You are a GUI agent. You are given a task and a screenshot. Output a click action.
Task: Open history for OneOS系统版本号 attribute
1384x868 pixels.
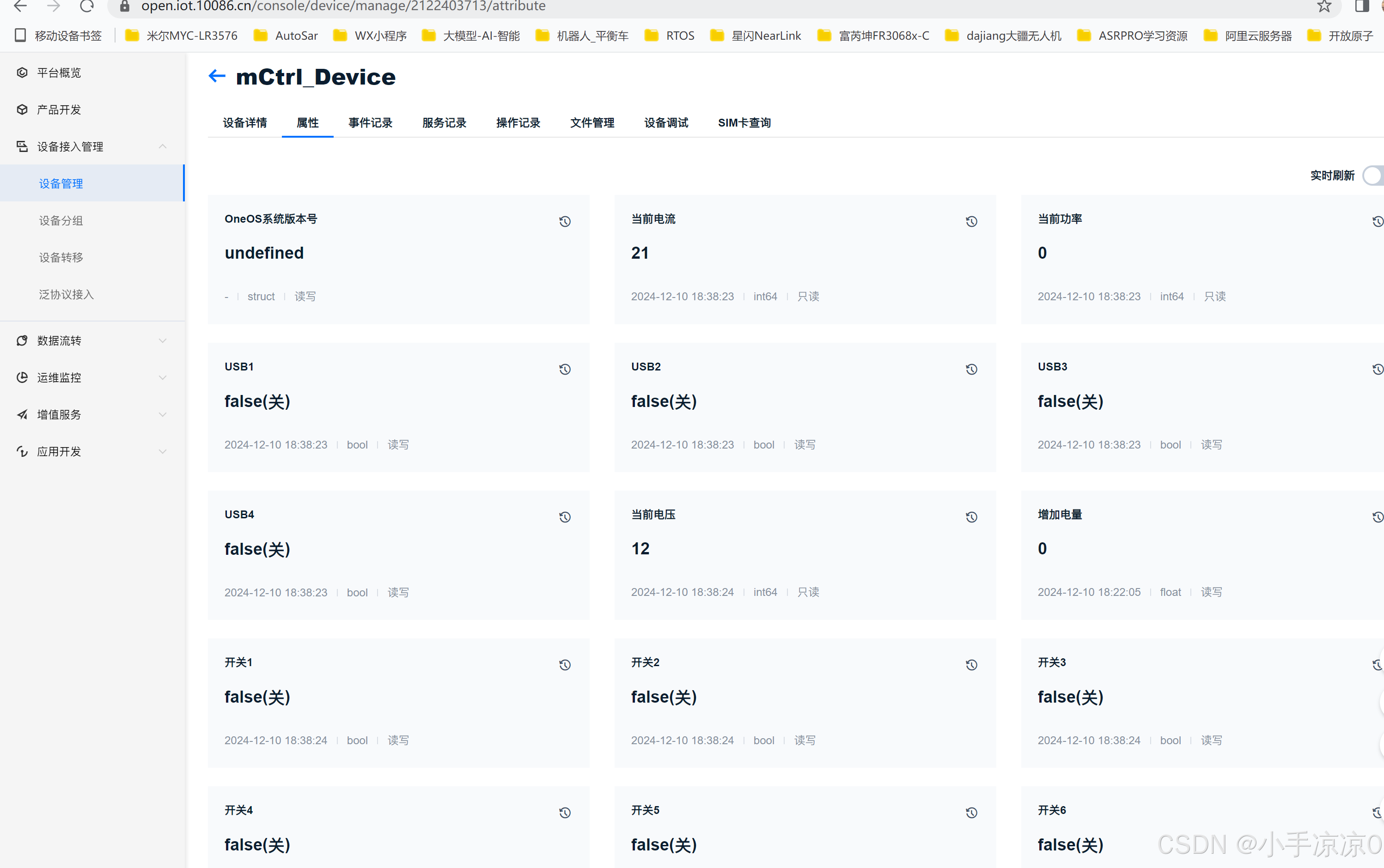click(565, 222)
